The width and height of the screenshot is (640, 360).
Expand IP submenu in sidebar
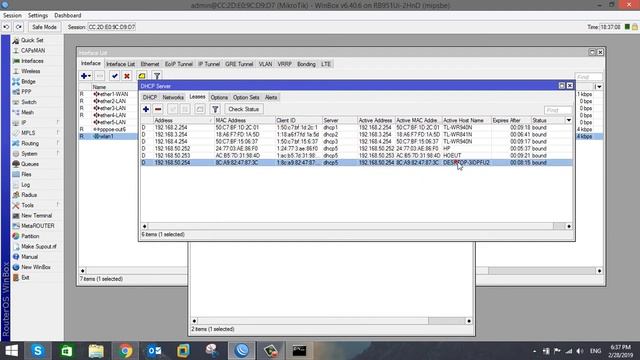pyautogui.click(x=58, y=122)
